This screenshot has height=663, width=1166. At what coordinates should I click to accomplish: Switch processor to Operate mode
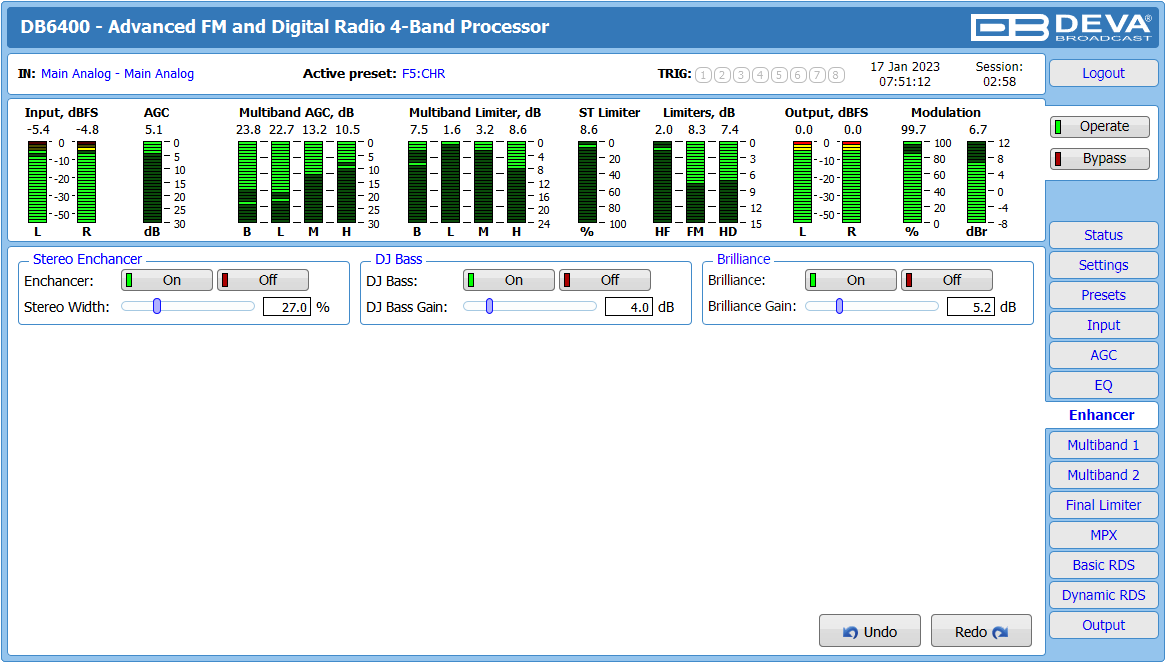click(1100, 126)
